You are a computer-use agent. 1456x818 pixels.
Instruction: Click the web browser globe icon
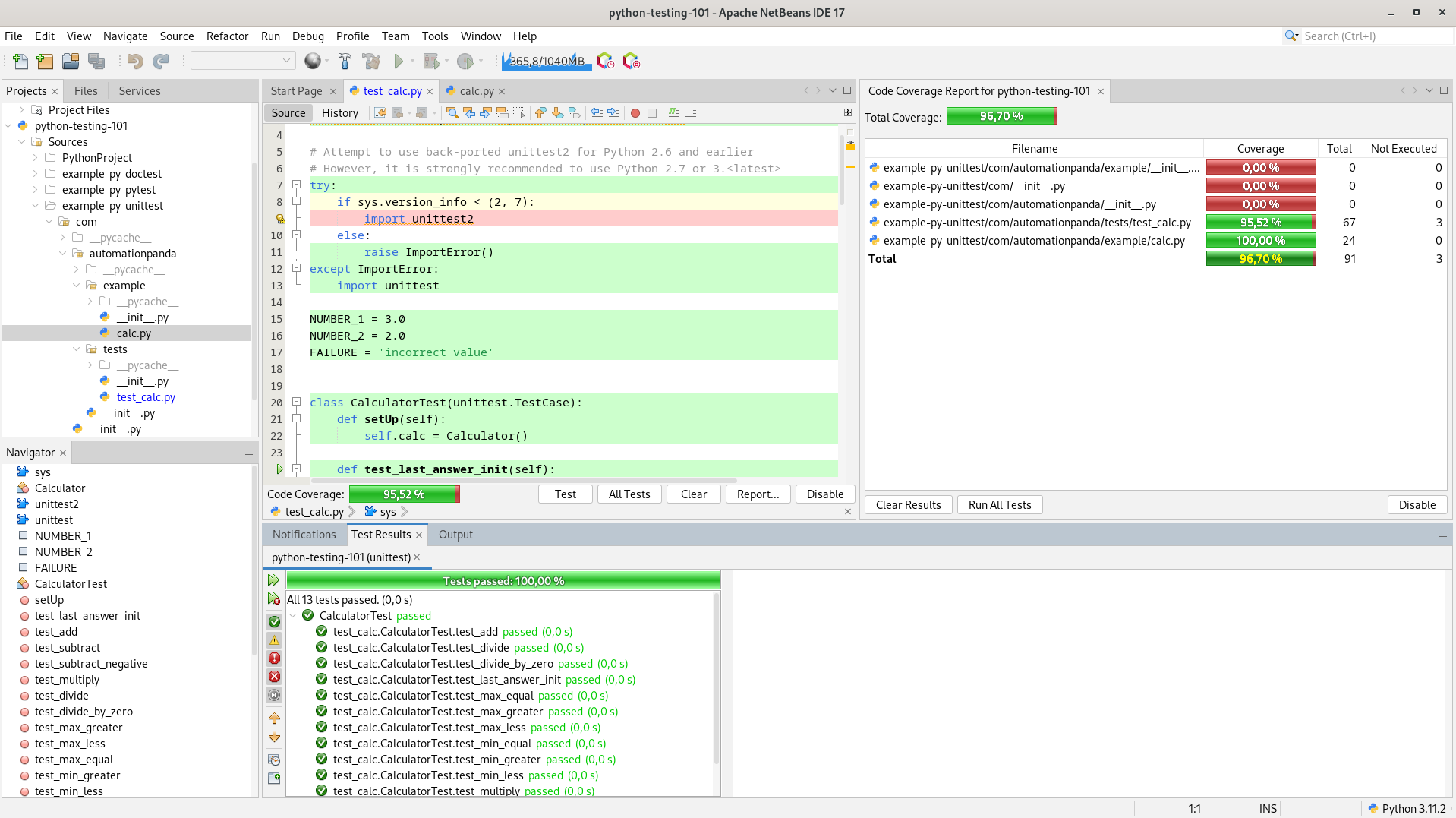312,62
